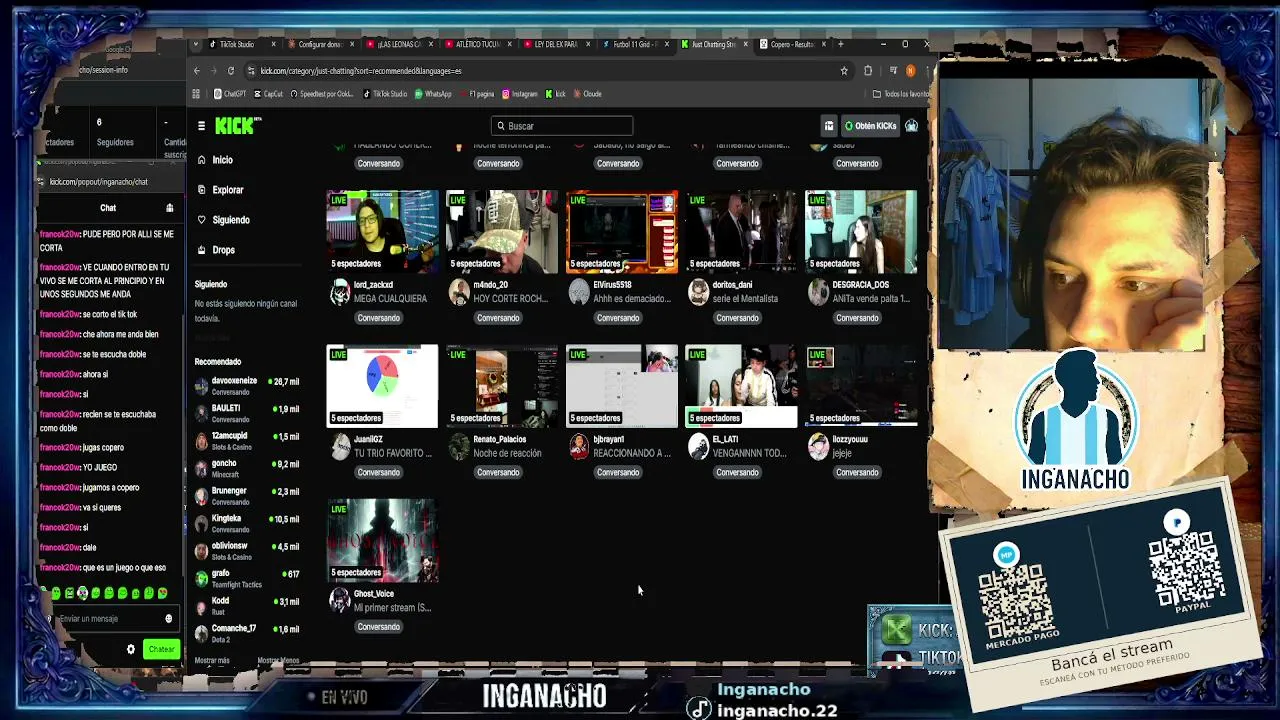The image size is (1280, 720).
Task: Open the Chrome apps grid shortcut
Action: pos(196,94)
